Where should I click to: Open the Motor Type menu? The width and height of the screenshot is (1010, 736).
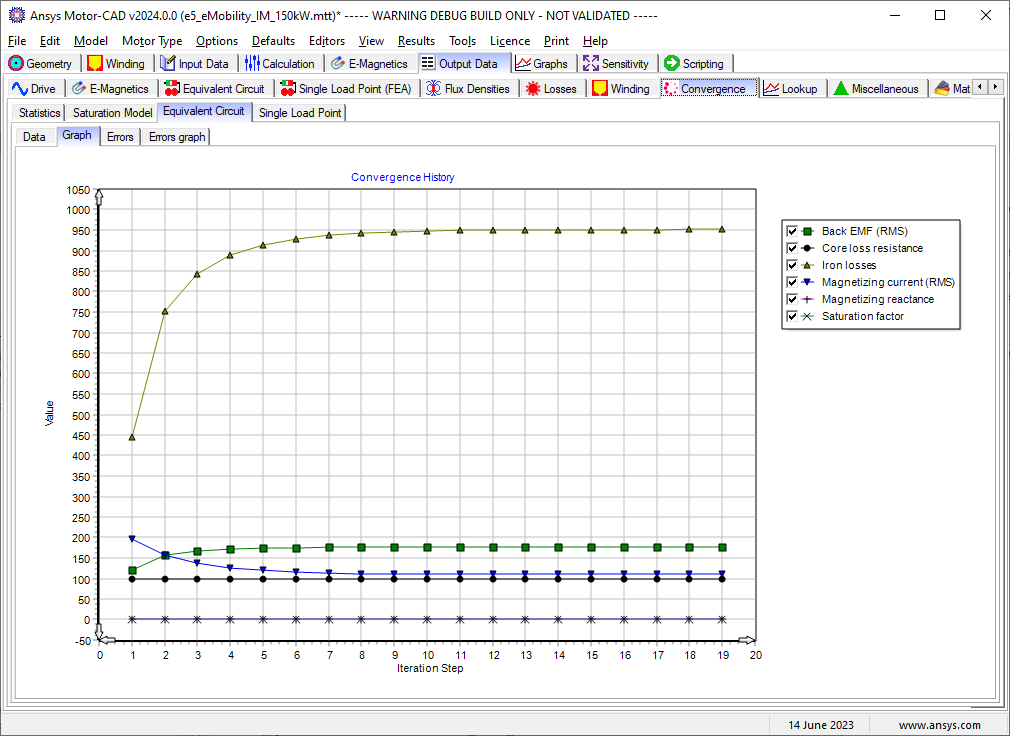[x=152, y=41]
